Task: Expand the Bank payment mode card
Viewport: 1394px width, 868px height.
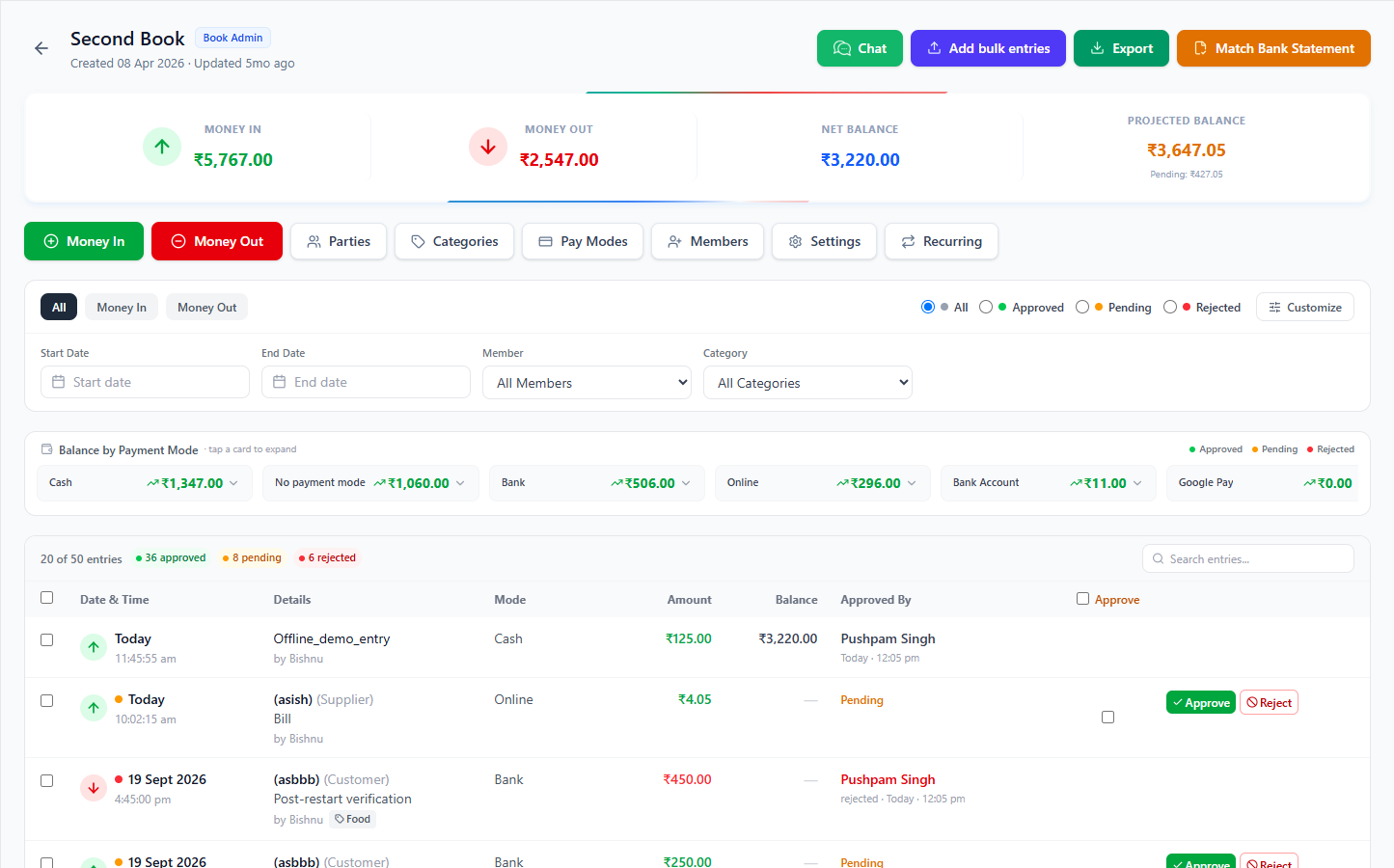Action: coord(597,483)
